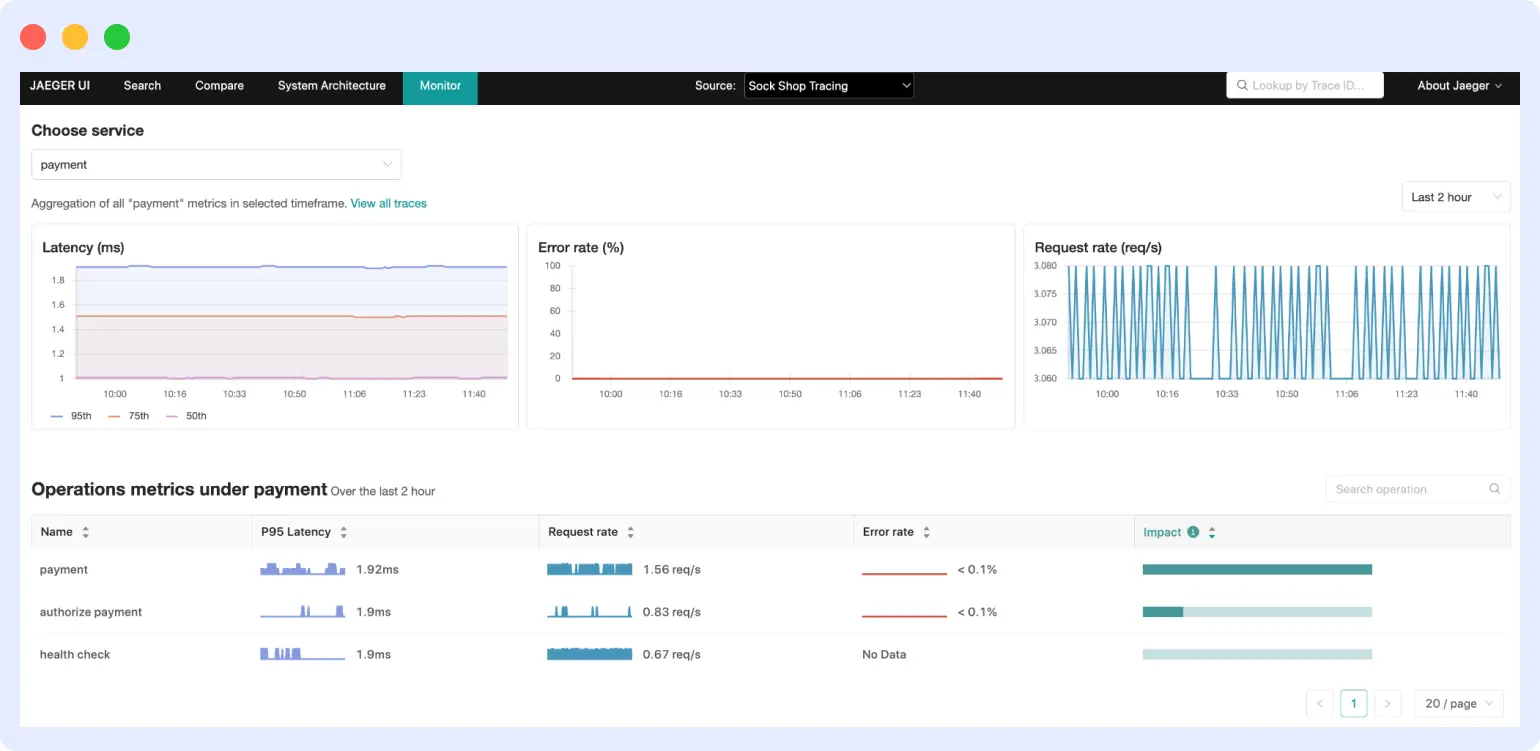The width and height of the screenshot is (1540, 751).
Task: Click the 1.56 req/s value
Action: (x=672, y=570)
